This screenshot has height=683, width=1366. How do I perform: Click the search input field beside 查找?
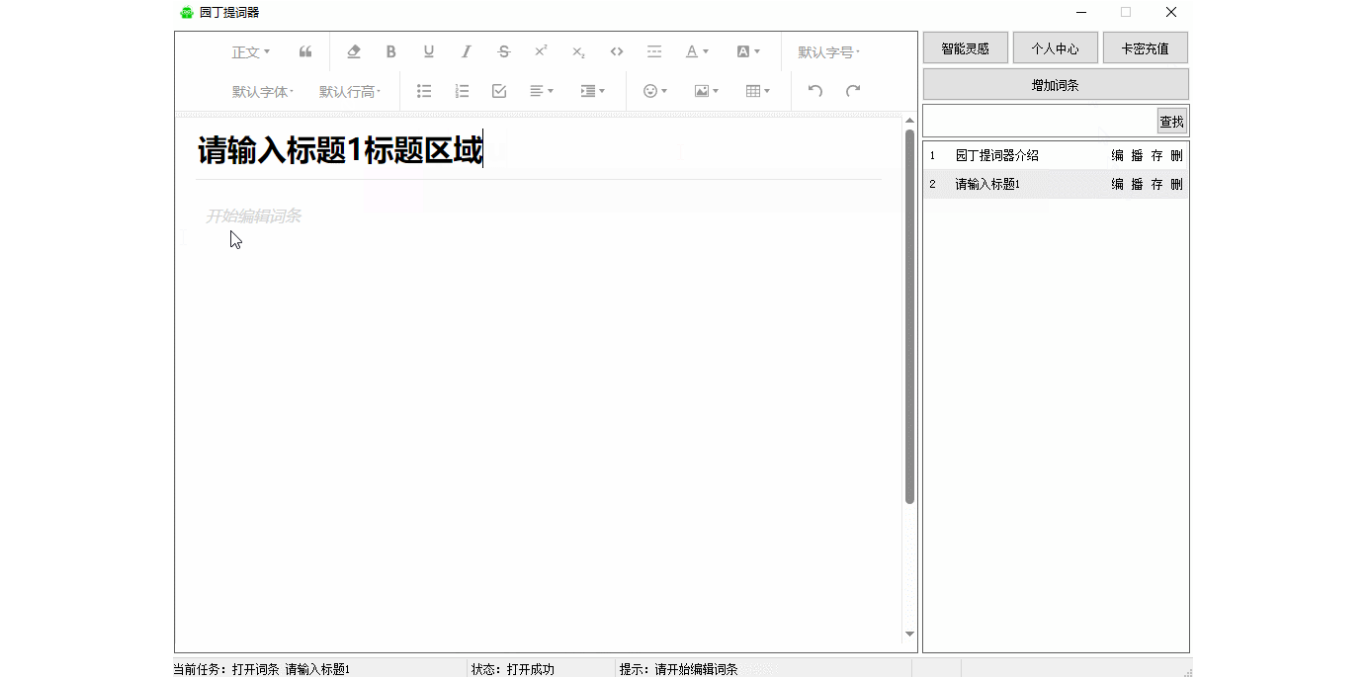click(1039, 122)
